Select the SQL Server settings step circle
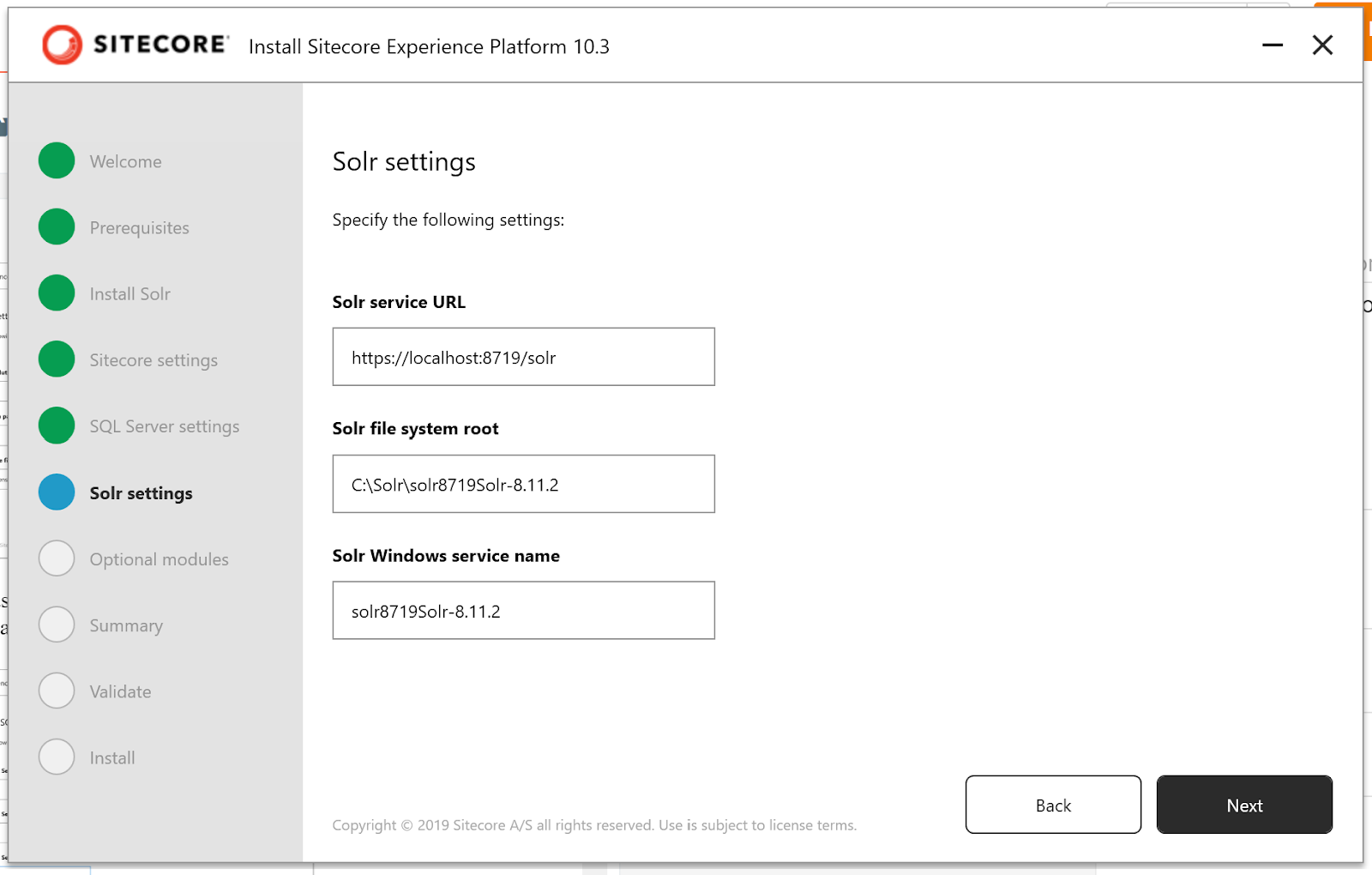This screenshot has width=1372, height=875. pyautogui.click(x=57, y=425)
